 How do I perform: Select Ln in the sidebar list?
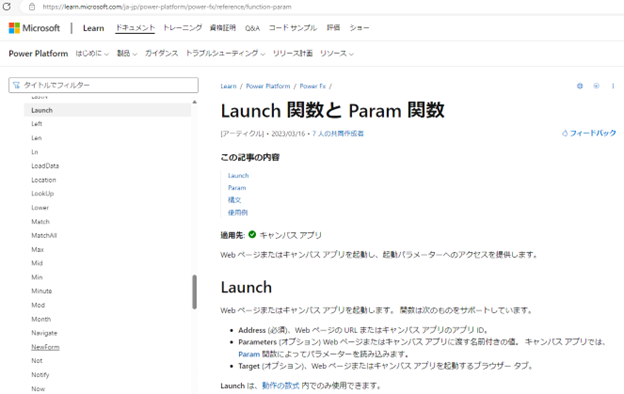pyautogui.click(x=35, y=152)
